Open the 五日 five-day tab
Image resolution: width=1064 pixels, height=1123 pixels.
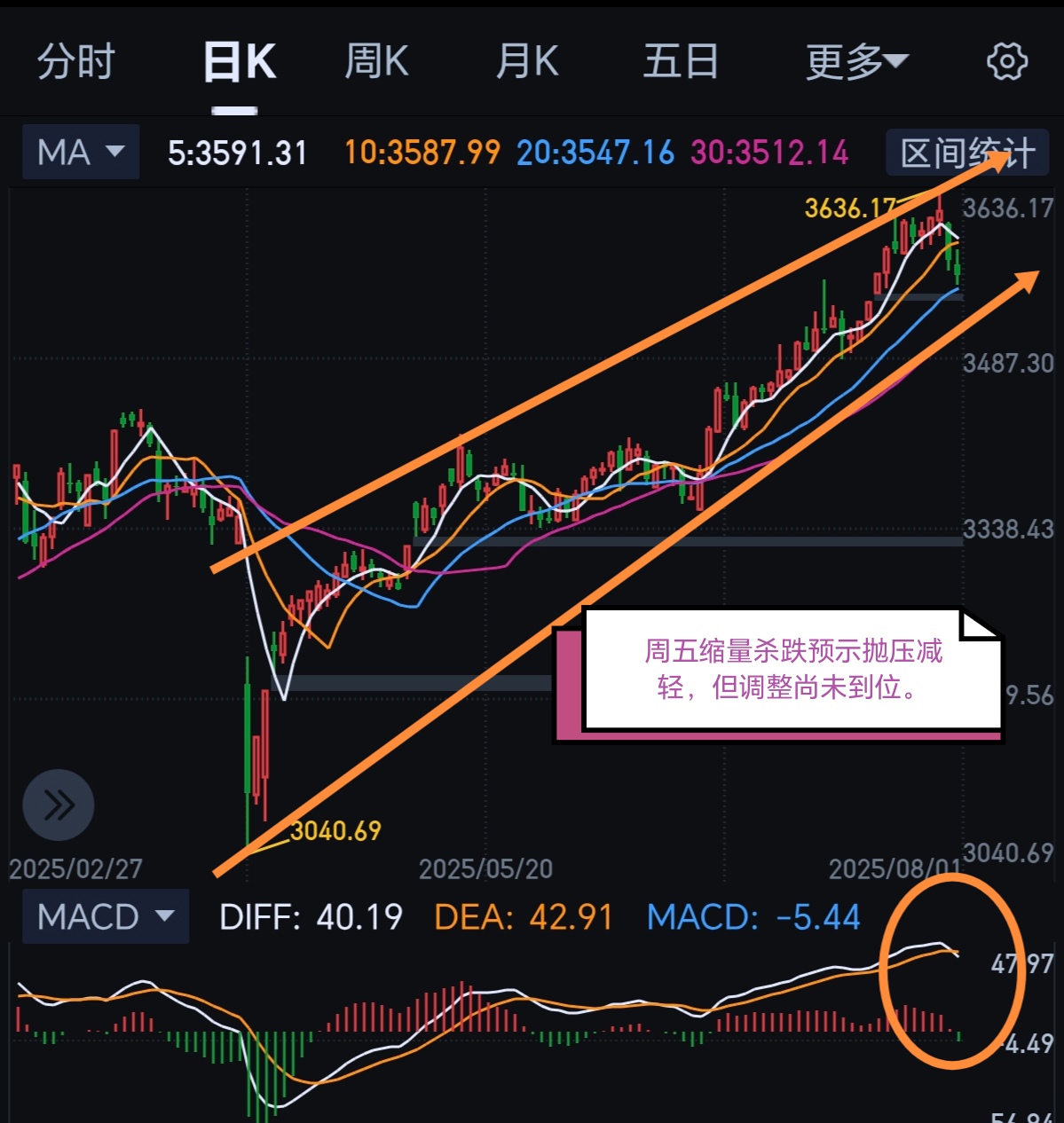(681, 62)
